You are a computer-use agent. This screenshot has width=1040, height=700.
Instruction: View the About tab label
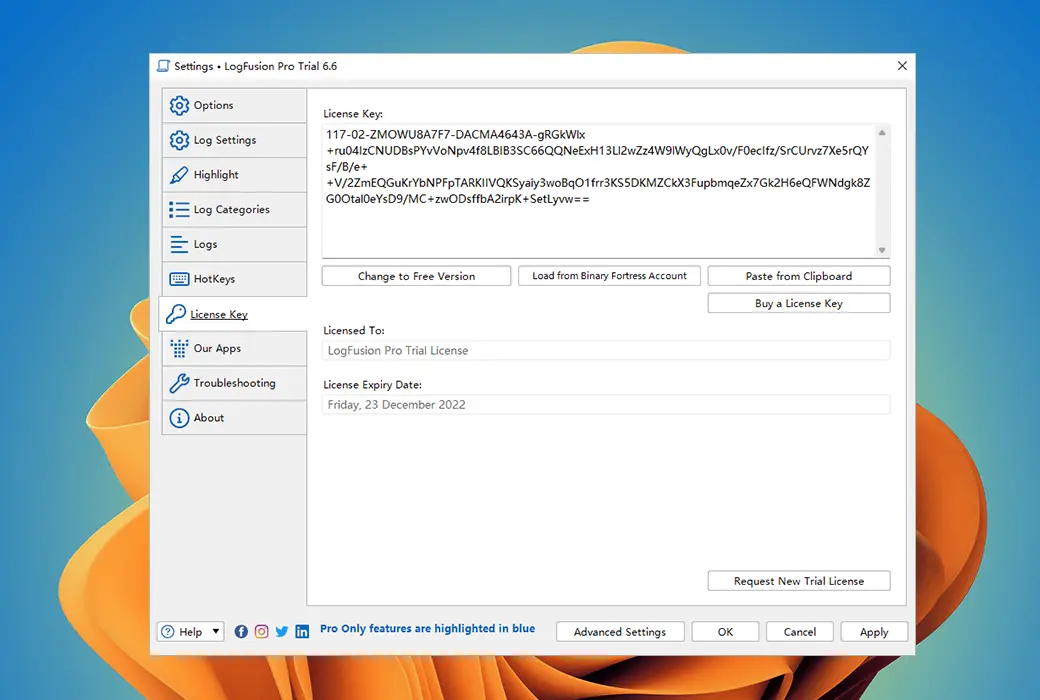point(209,418)
